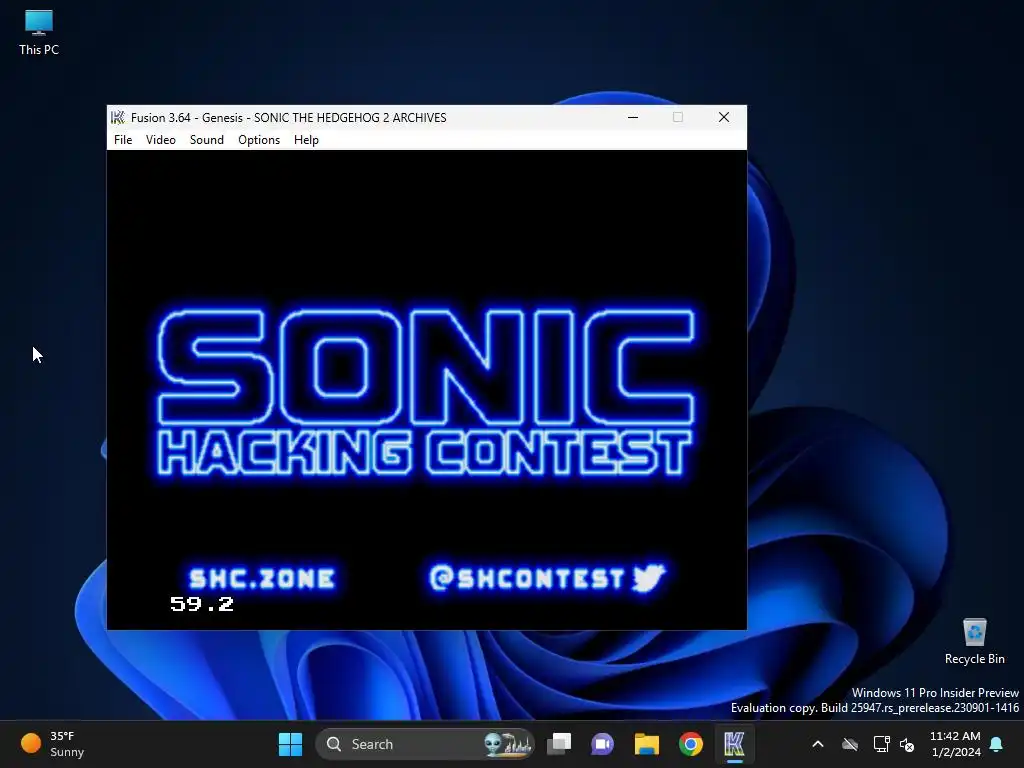The height and width of the screenshot is (768, 1024).
Task: Close the Fusion emulator window
Action: pyautogui.click(x=724, y=118)
